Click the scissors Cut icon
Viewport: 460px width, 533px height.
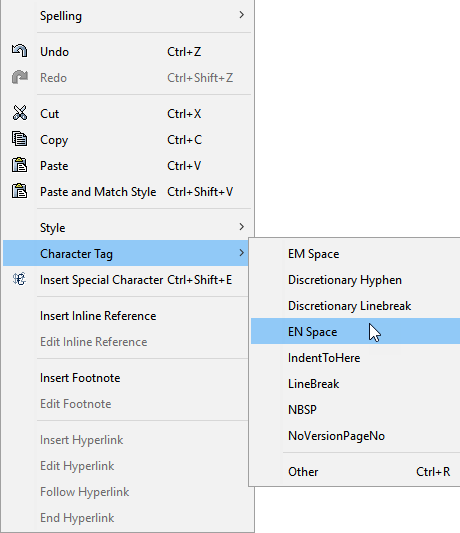click(20, 113)
